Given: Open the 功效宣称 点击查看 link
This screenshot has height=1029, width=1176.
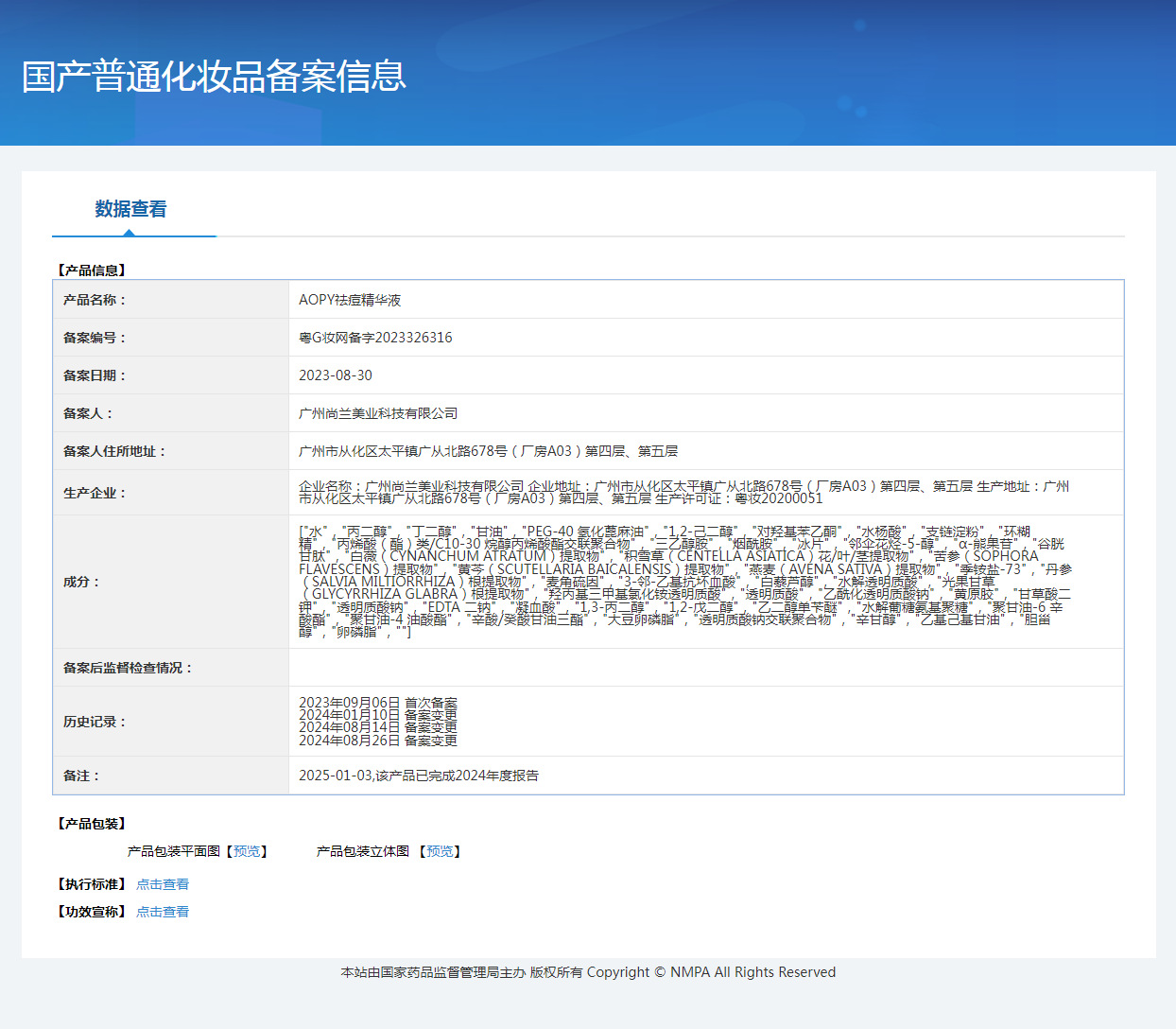Looking at the screenshot, I should coord(163,912).
